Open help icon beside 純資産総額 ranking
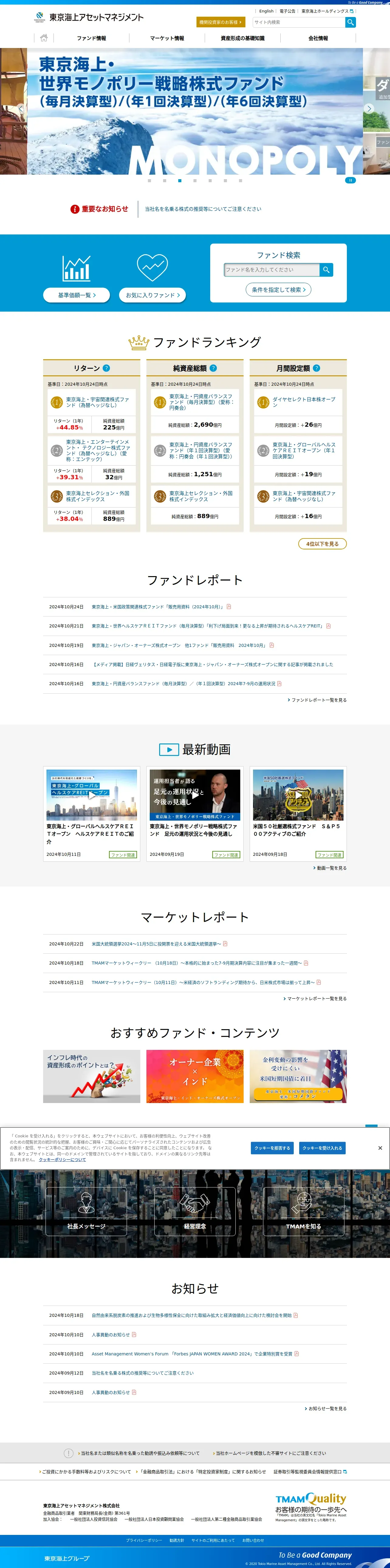Image resolution: width=390 pixels, height=1568 pixels. (214, 368)
